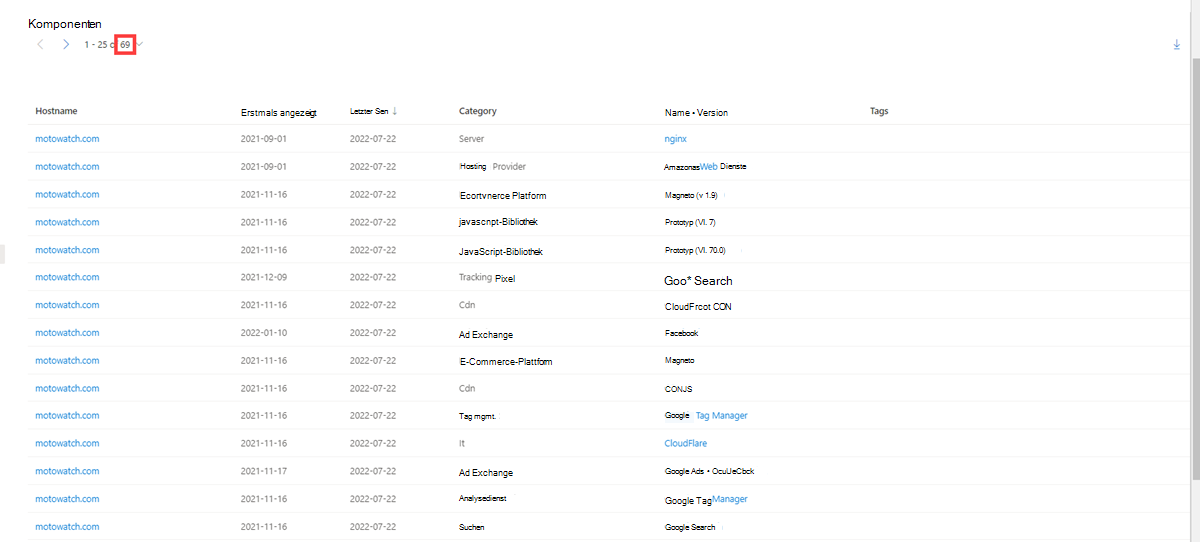Open motowatch.com link in the CloudFlare row
The image size is (1200, 542).
click(67, 443)
